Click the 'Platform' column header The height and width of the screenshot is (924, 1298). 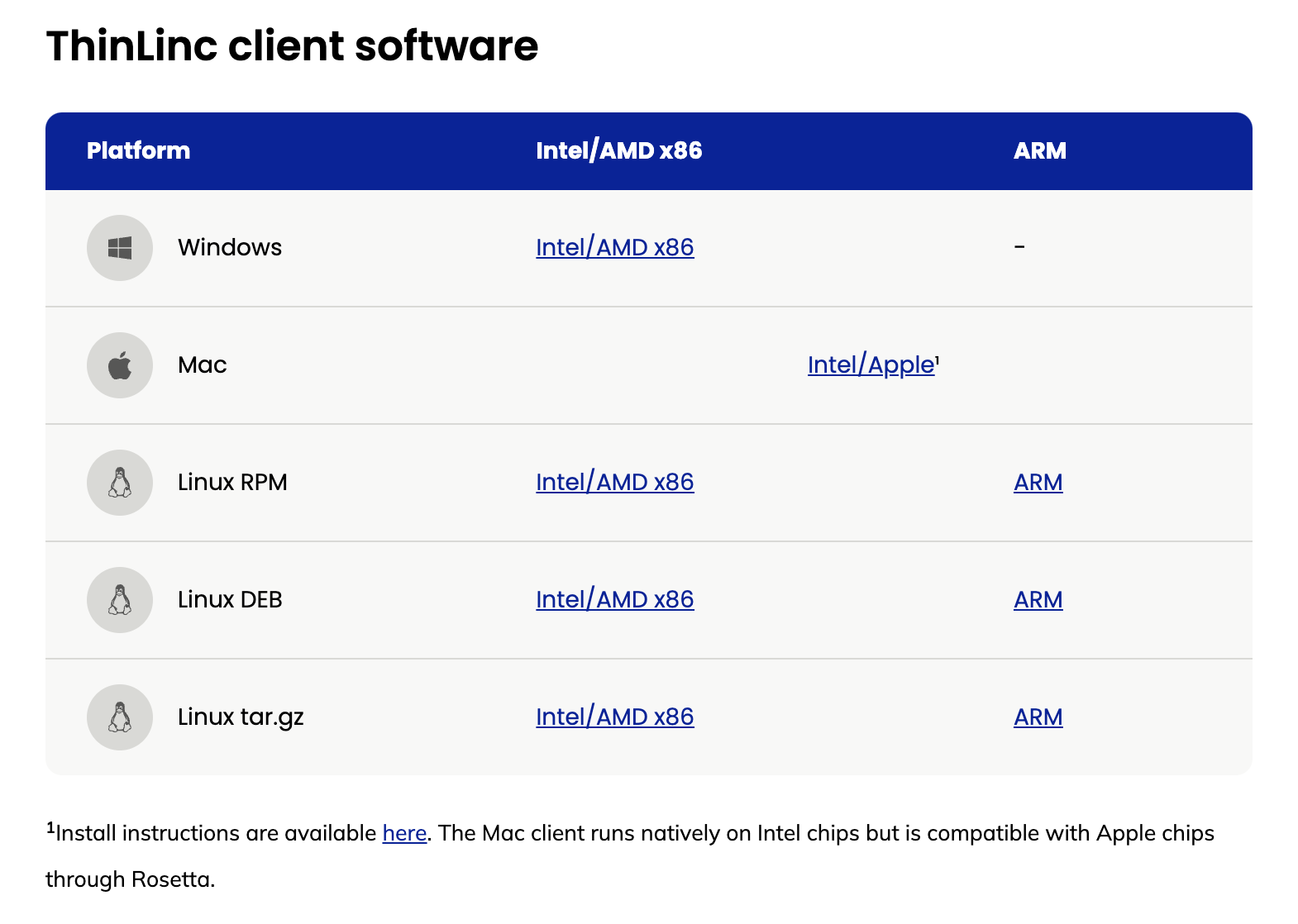pyautogui.click(x=139, y=150)
